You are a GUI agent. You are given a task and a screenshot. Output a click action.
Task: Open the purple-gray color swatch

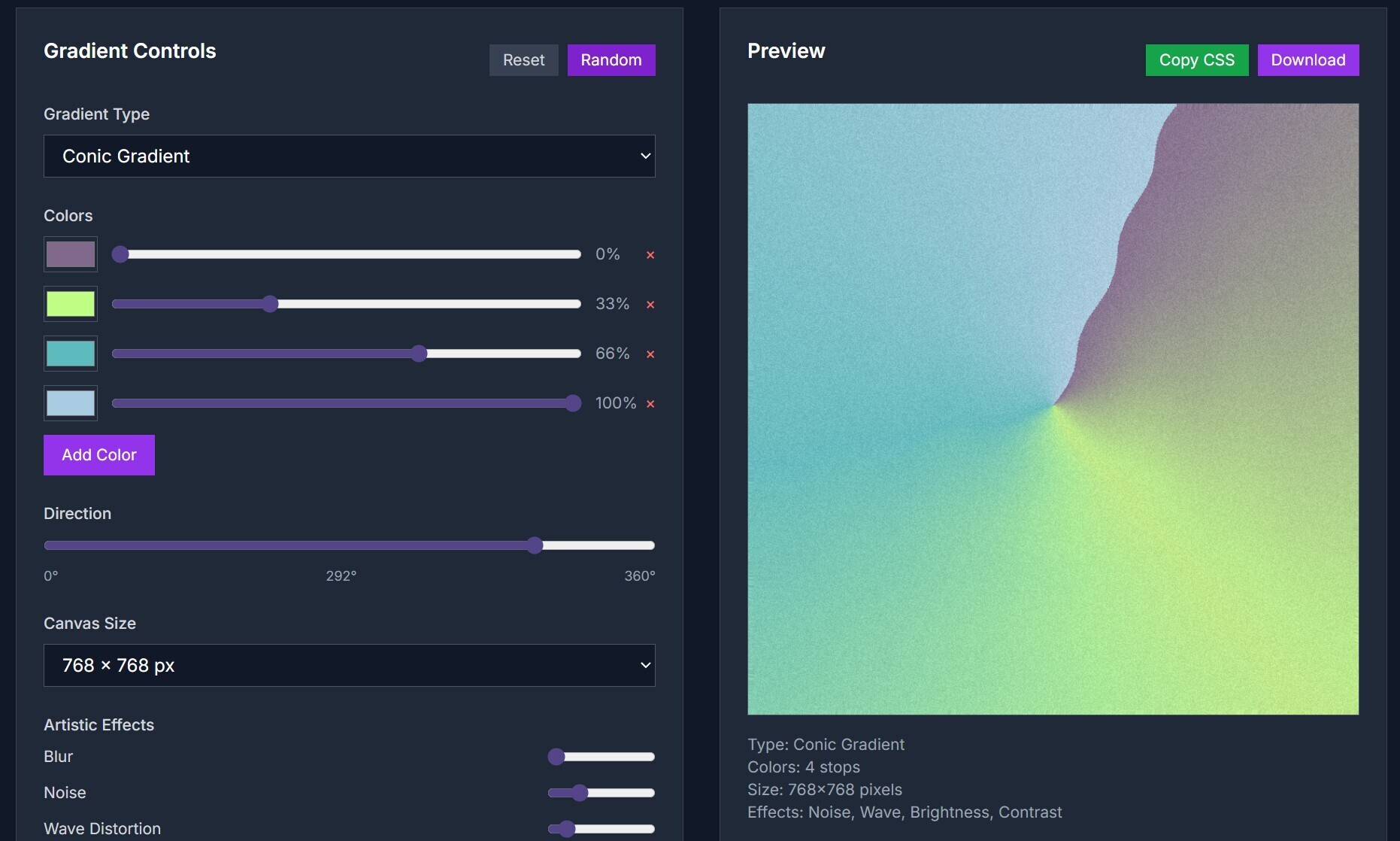(x=71, y=254)
